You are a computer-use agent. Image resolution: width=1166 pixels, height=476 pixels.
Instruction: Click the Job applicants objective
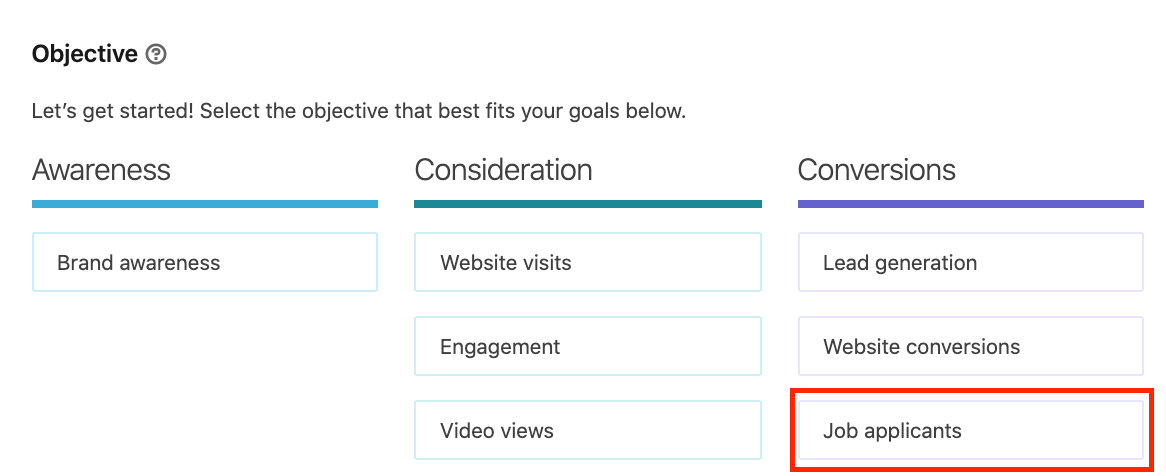(x=970, y=430)
